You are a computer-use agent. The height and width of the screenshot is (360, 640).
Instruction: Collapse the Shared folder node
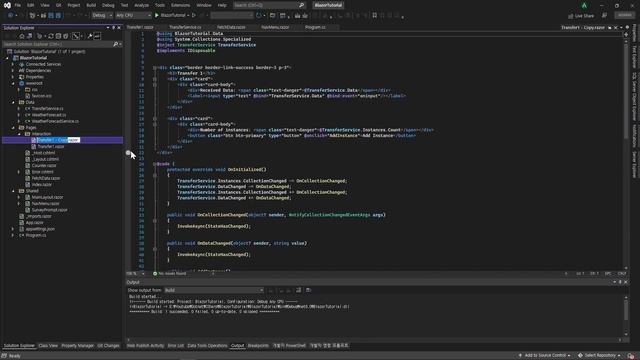point(13,191)
